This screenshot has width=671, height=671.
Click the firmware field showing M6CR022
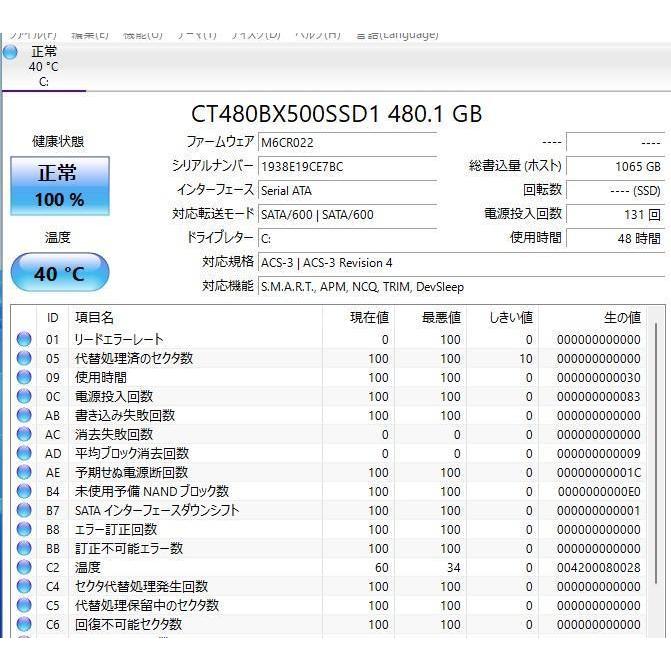(x=346, y=142)
